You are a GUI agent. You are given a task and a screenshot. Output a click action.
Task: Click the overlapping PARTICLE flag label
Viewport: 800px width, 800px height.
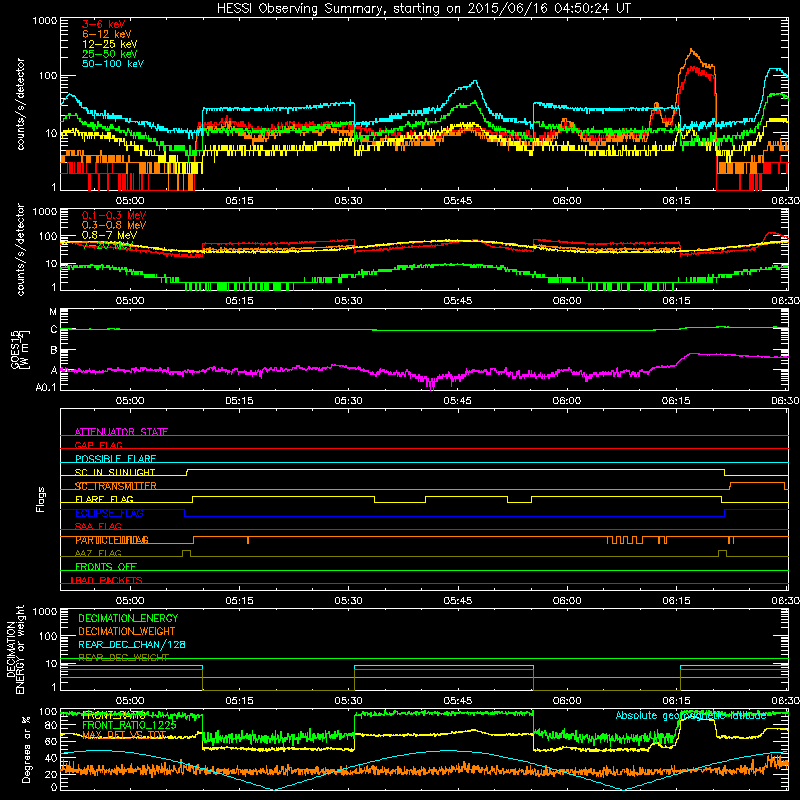(x=112, y=540)
